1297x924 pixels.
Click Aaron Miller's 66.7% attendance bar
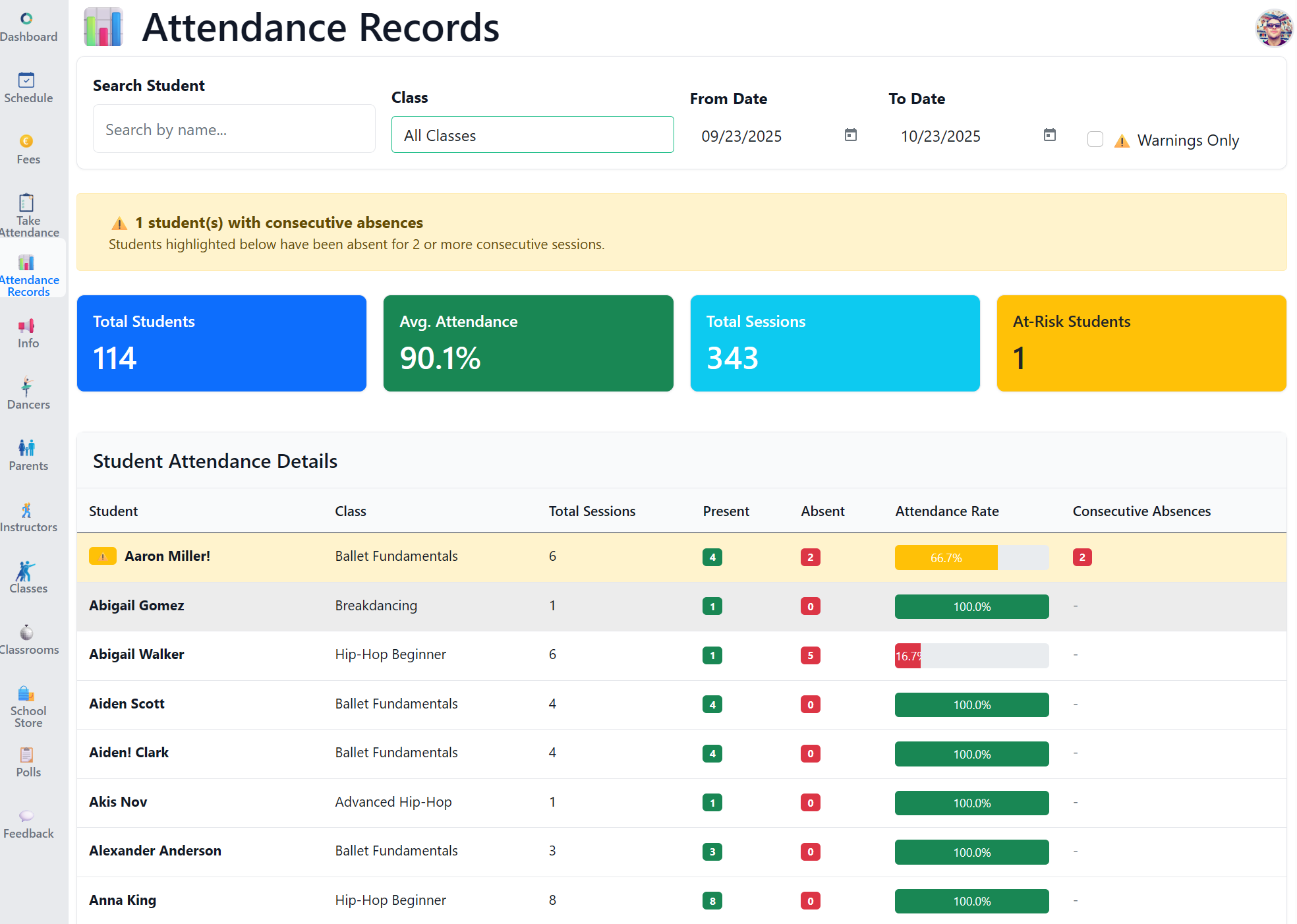(x=946, y=557)
